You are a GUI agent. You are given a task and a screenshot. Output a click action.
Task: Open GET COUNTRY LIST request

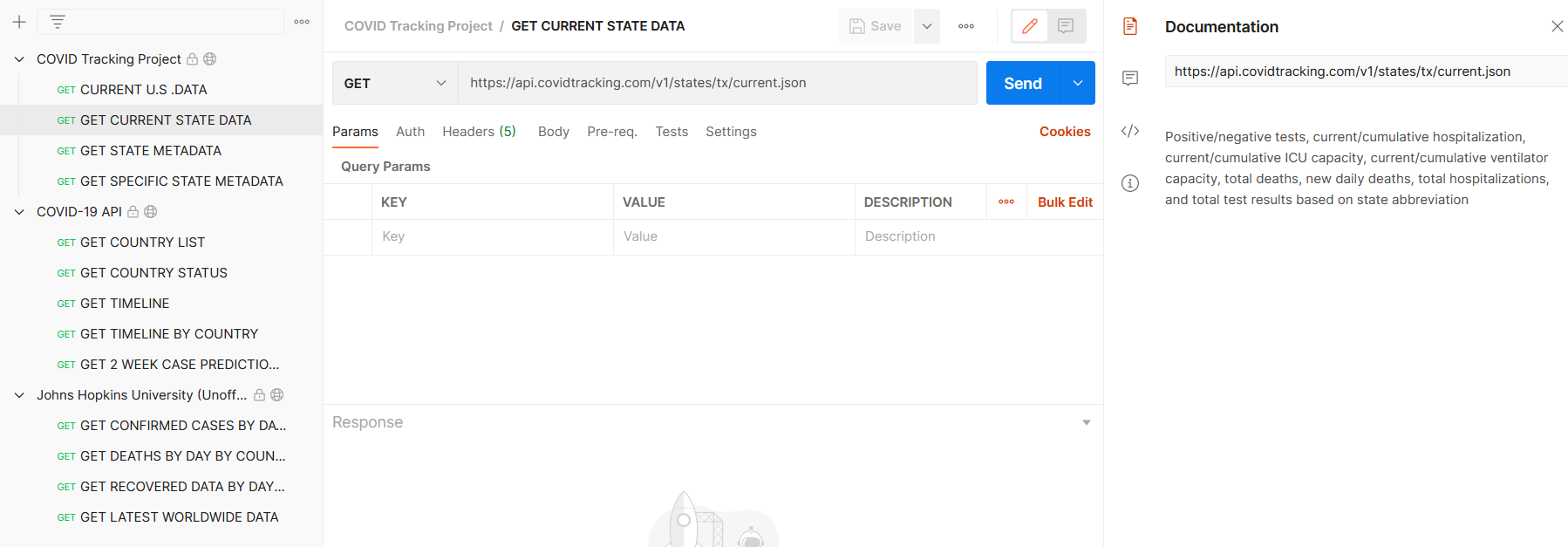[161, 243]
